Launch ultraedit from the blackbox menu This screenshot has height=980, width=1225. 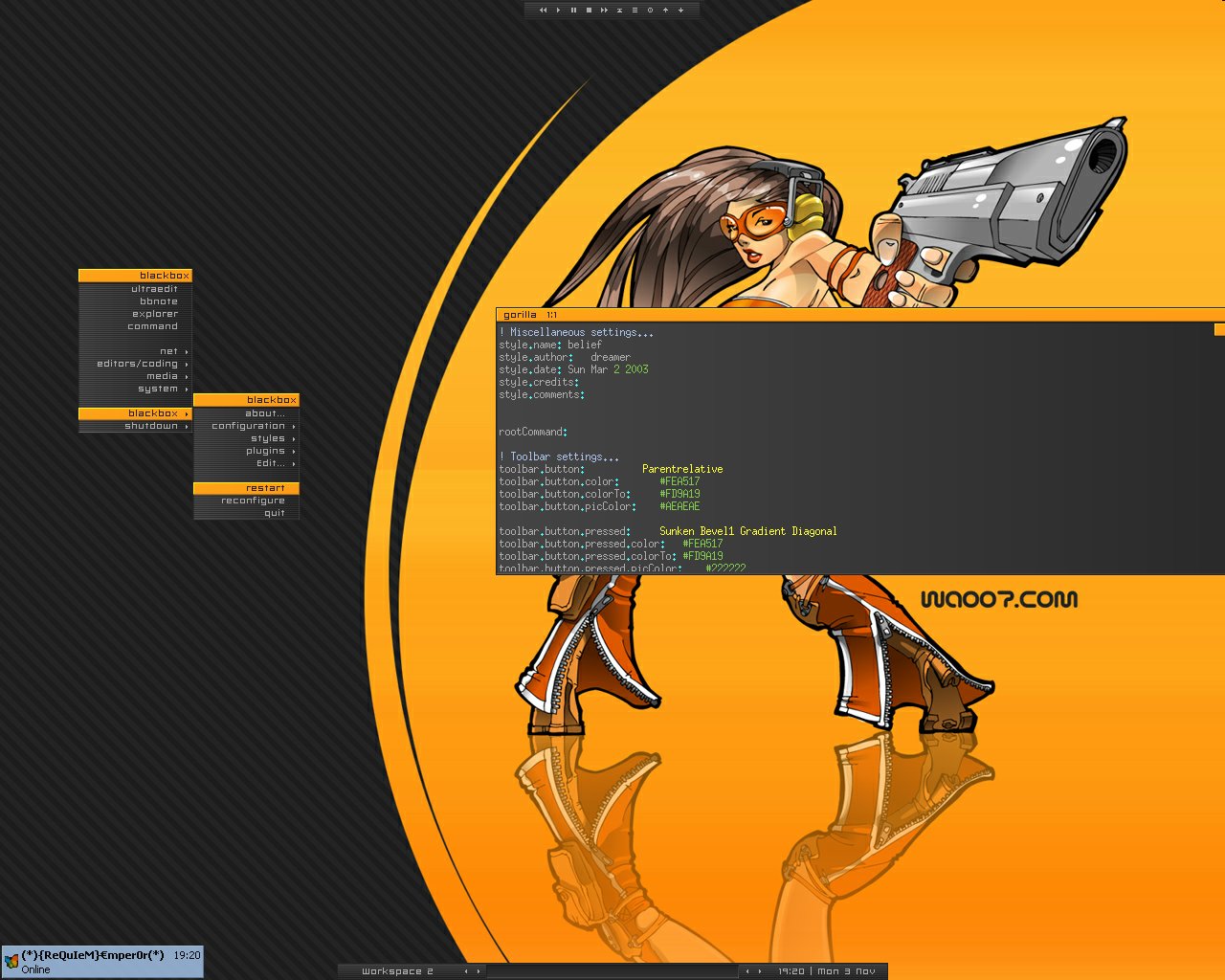tap(135, 289)
